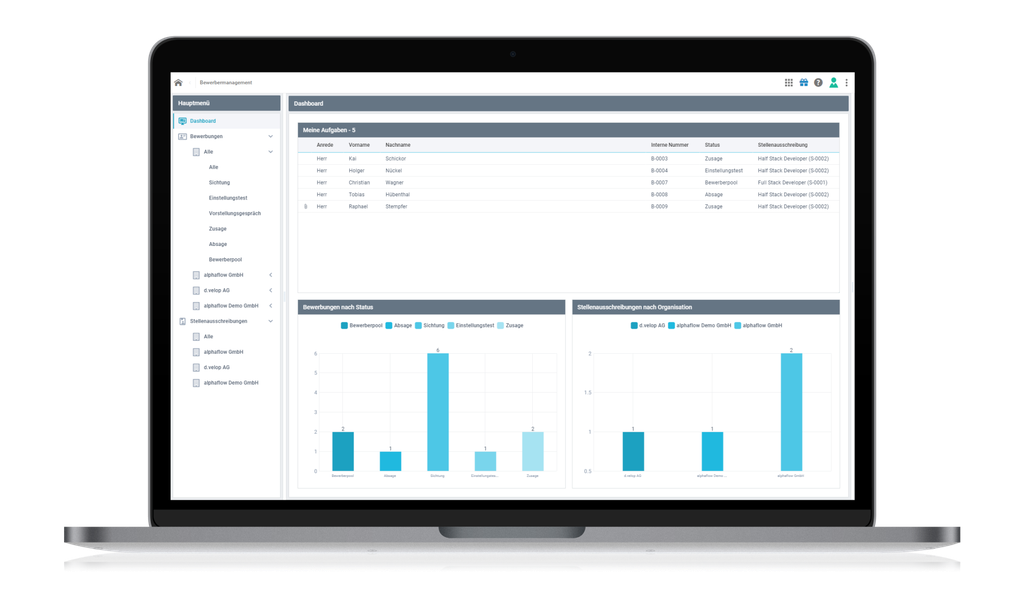Screen dimensions: 1024x589
Task: Open the Absage sidebar entry
Action: (218, 244)
